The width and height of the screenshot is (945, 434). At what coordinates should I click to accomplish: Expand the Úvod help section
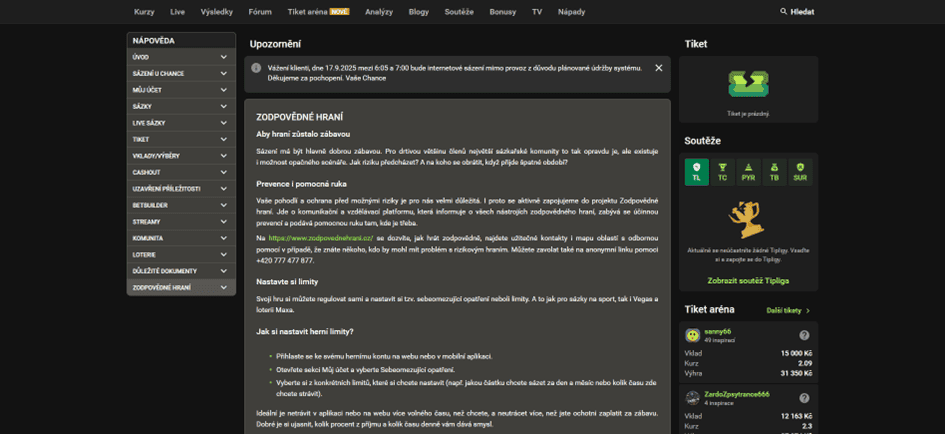181,57
